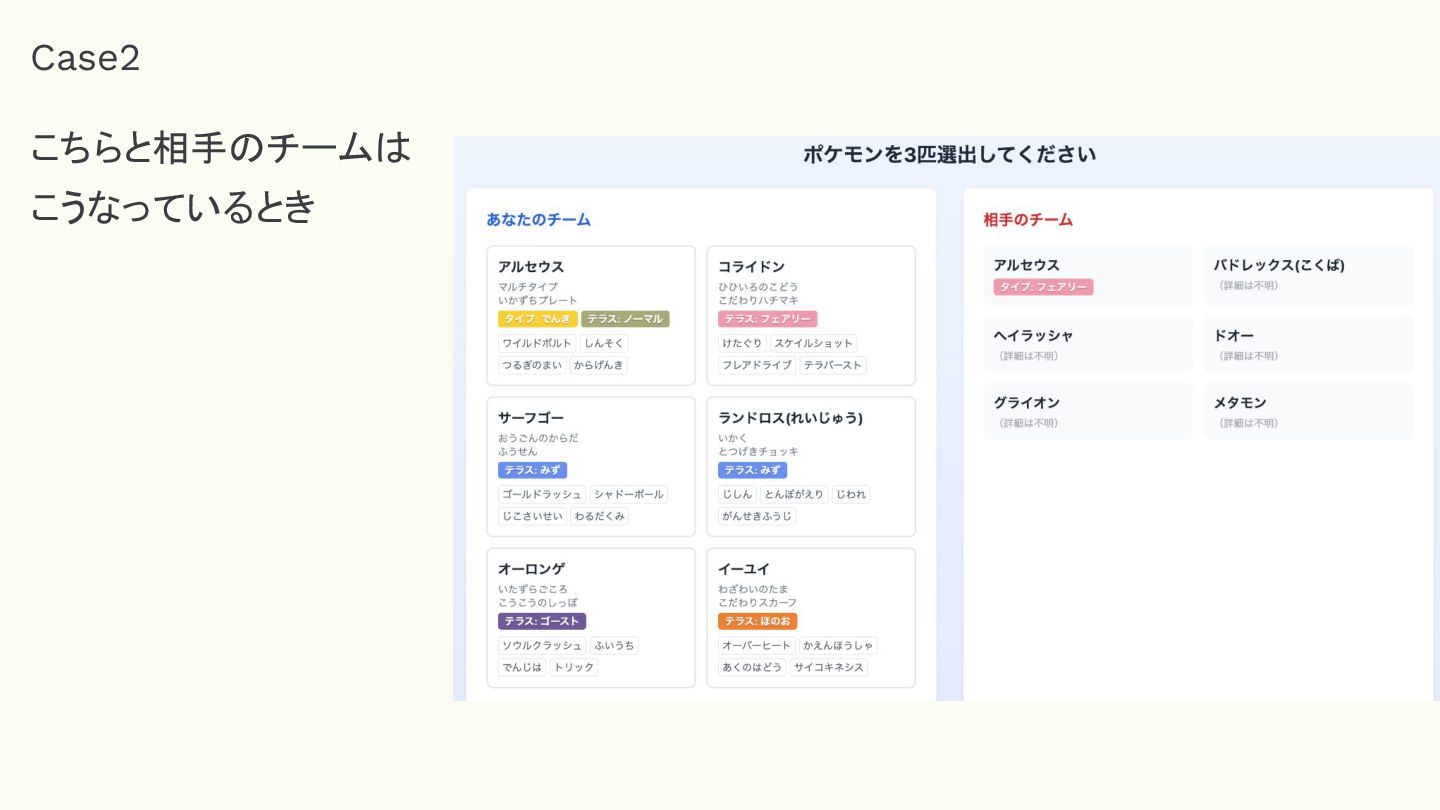Click the purple テラス: ゴースト badge

click(542, 621)
